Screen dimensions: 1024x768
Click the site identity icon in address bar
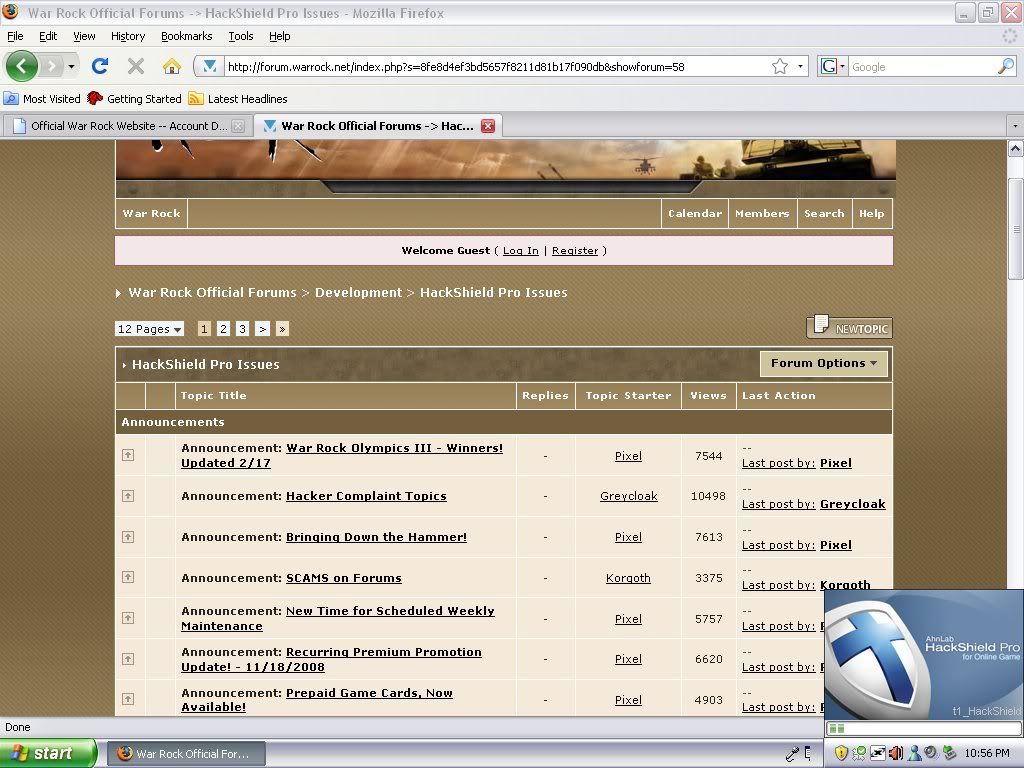(x=209, y=66)
